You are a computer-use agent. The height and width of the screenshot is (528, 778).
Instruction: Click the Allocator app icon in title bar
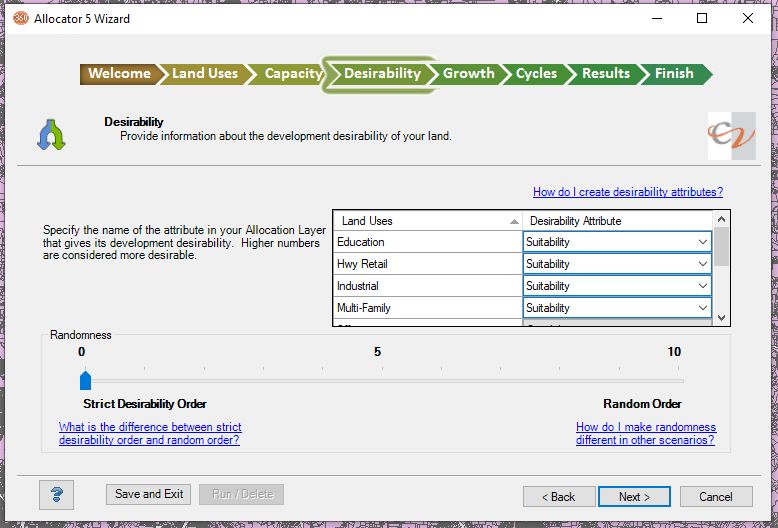[21, 18]
